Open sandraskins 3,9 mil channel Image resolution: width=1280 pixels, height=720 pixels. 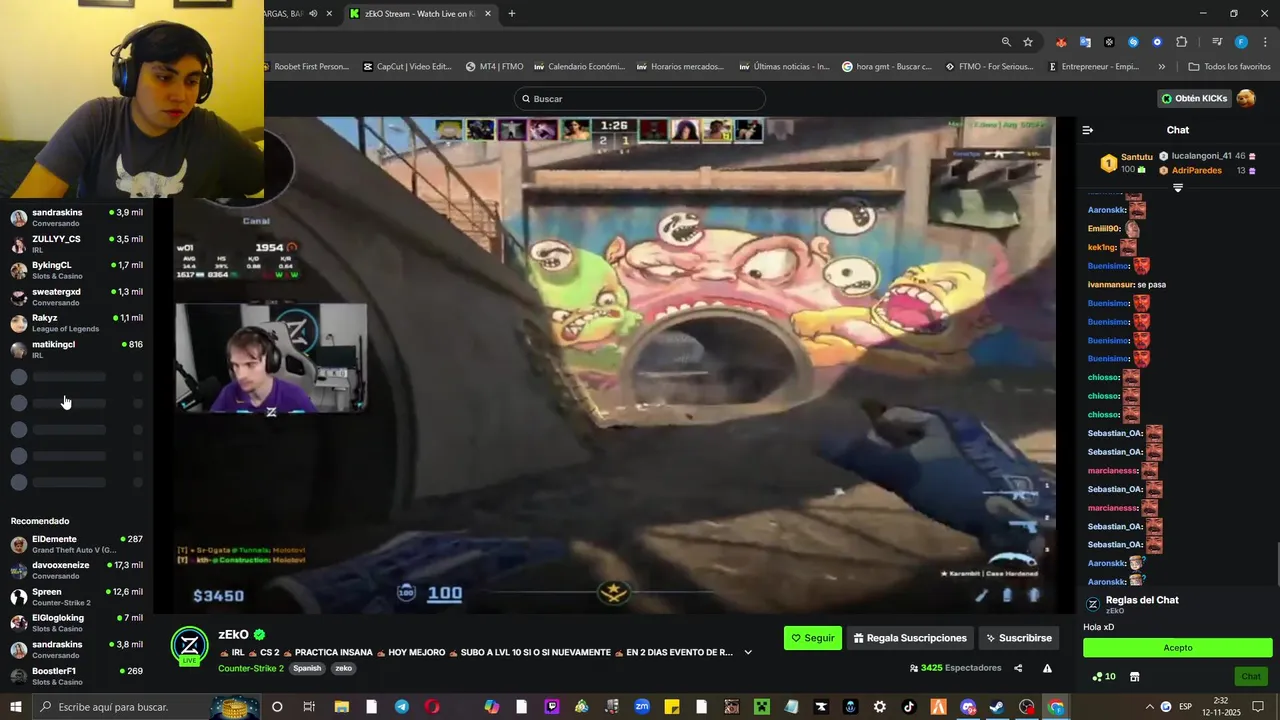[76, 217]
